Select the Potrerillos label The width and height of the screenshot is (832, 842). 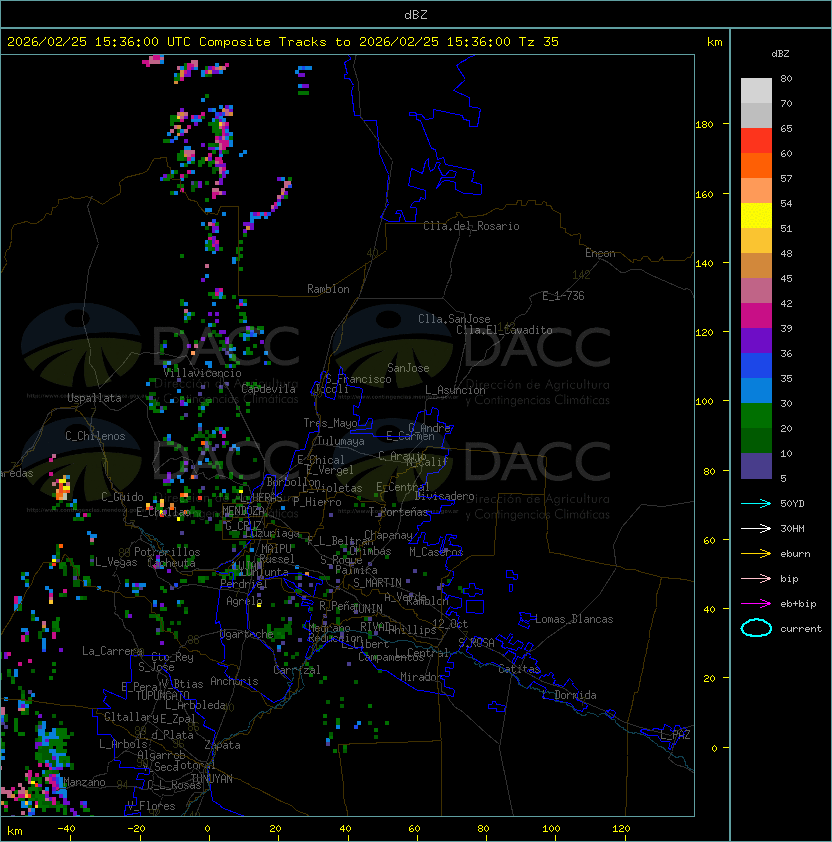coord(167,552)
